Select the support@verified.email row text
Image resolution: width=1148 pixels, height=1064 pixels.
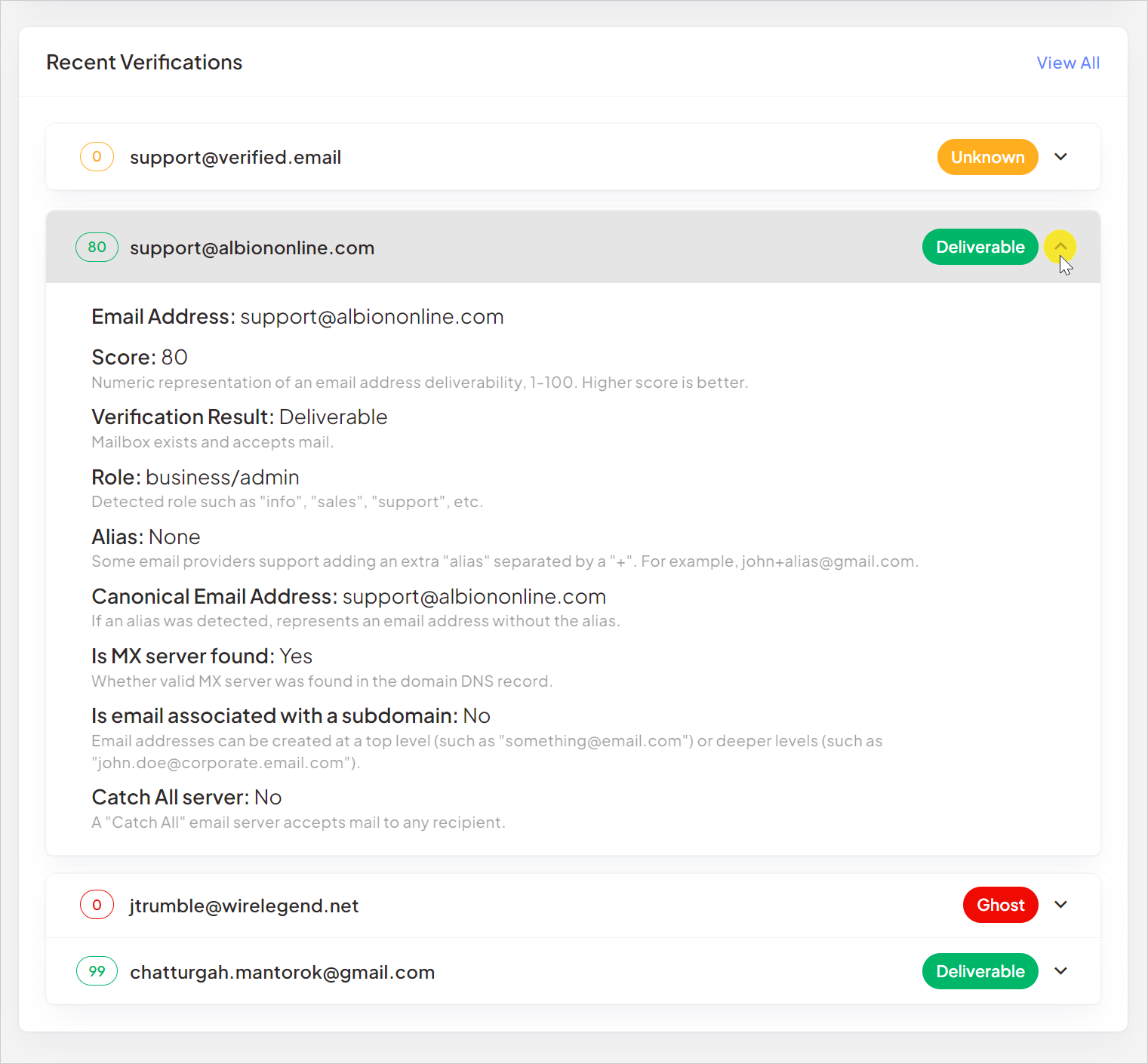pyautogui.click(x=235, y=157)
